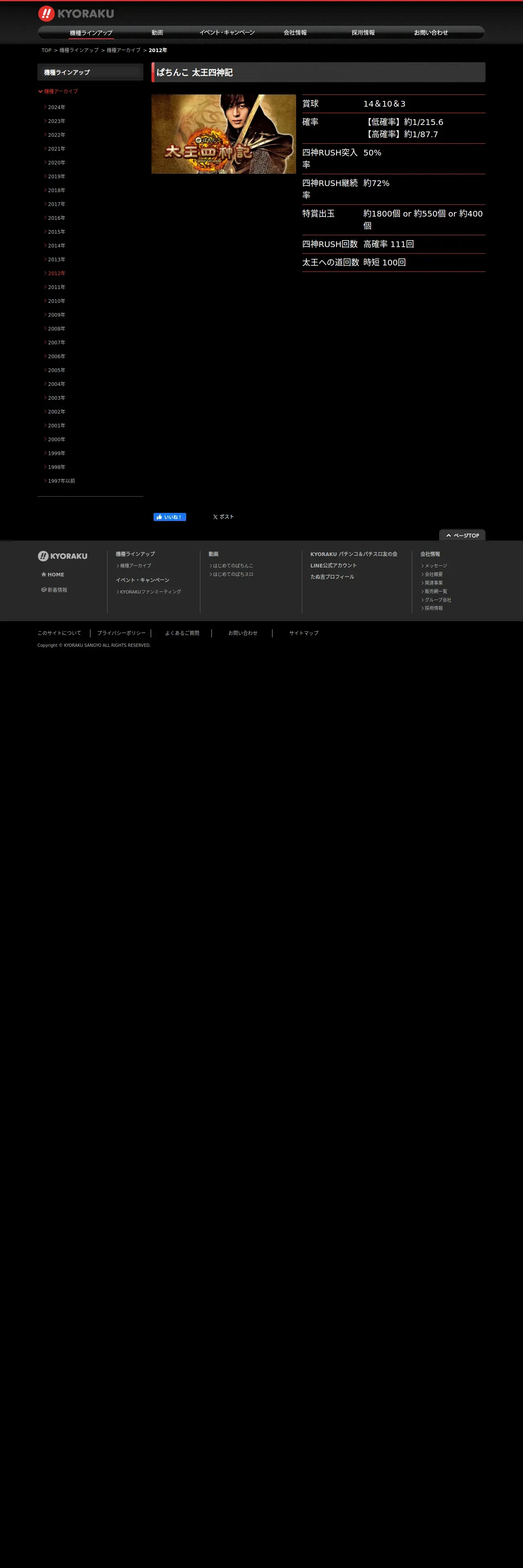Select 2018年 in the archive list
The image size is (523, 1568).
point(56,191)
